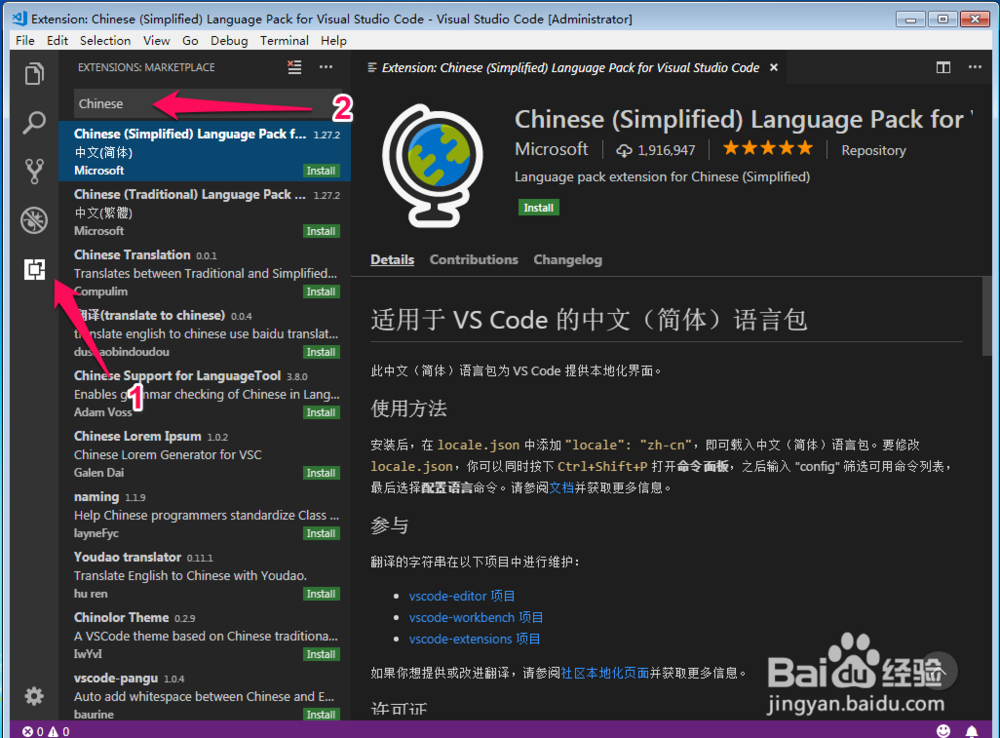
Task: Install the Chinese Translation extension
Action: 321,292
